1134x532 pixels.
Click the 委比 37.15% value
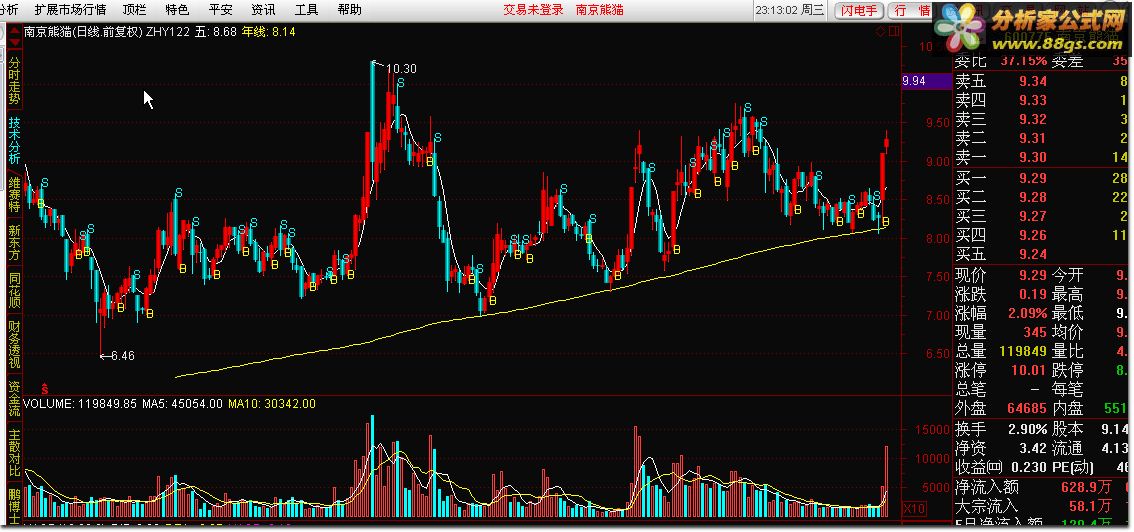point(1023,61)
